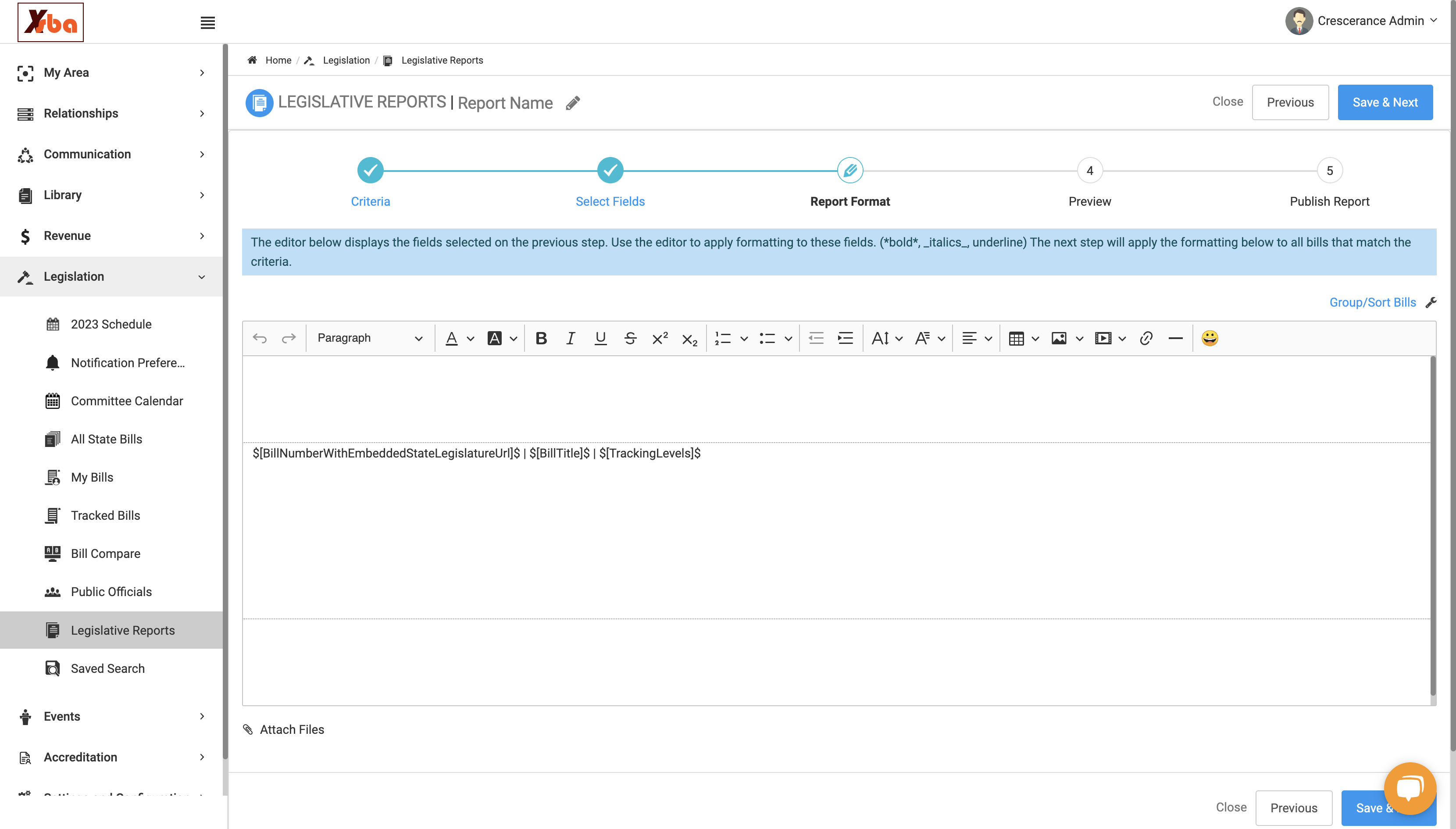Open the emoji picker

pyautogui.click(x=1210, y=338)
